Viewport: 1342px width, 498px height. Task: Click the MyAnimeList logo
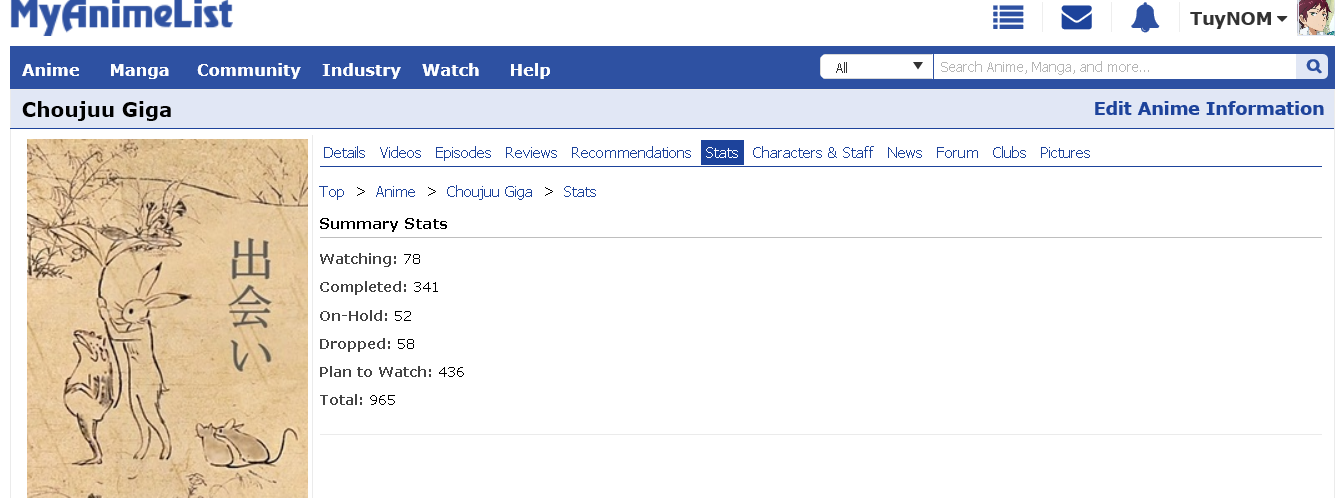[x=121, y=16]
